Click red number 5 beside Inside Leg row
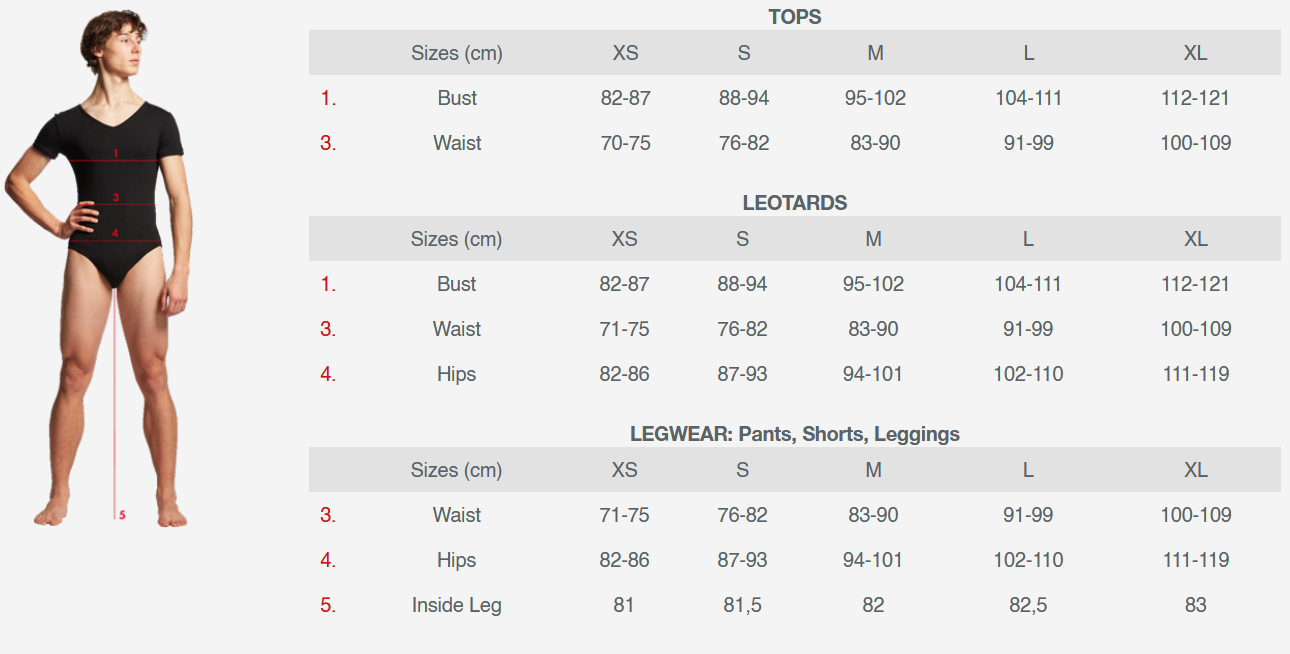Viewport: 1290px width, 654px height. point(328,605)
